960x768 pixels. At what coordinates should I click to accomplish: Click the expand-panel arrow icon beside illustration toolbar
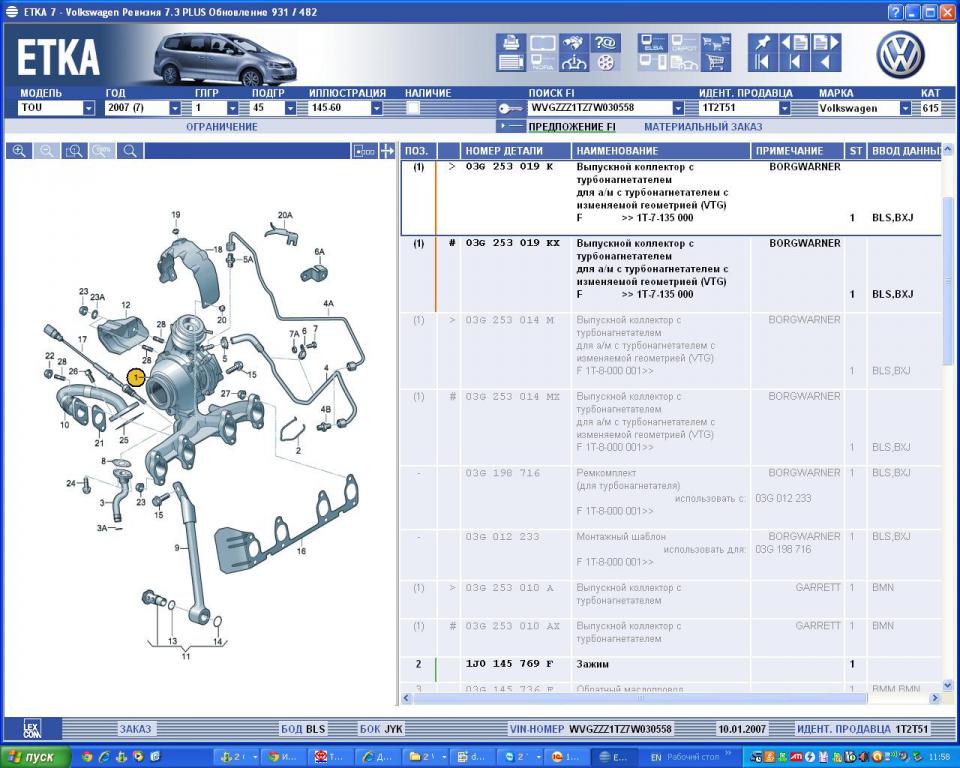[387, 151]
